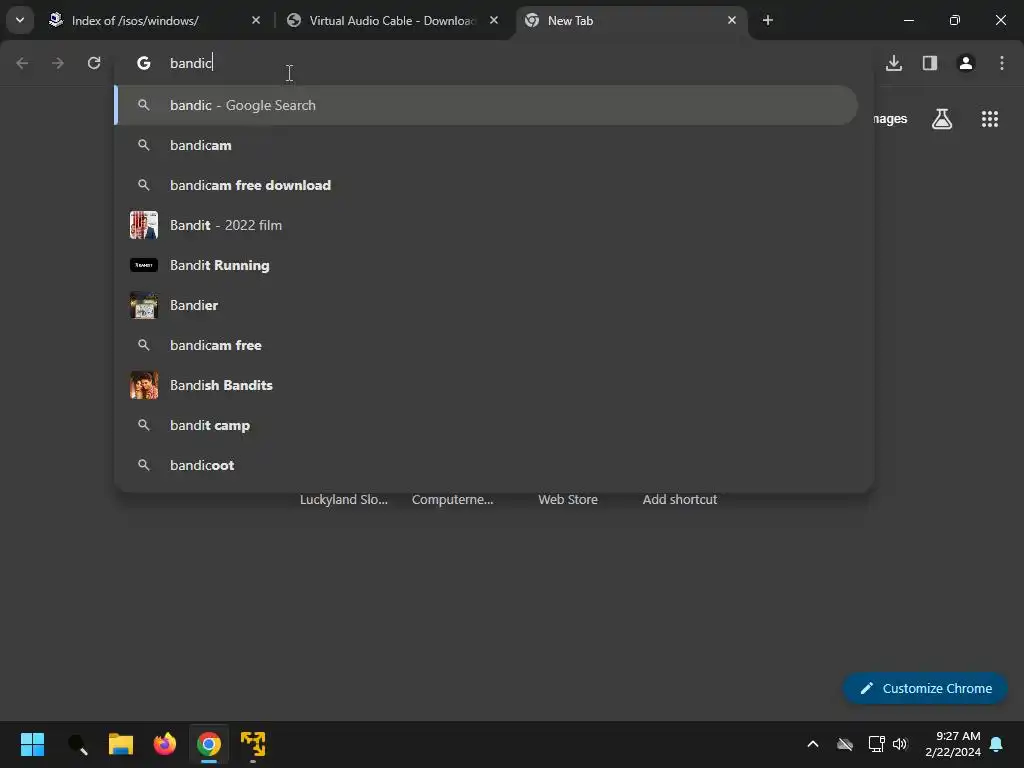Viewport: 1024px width, 768px height.
Task: Reload the current page
Action: (94, 63)
